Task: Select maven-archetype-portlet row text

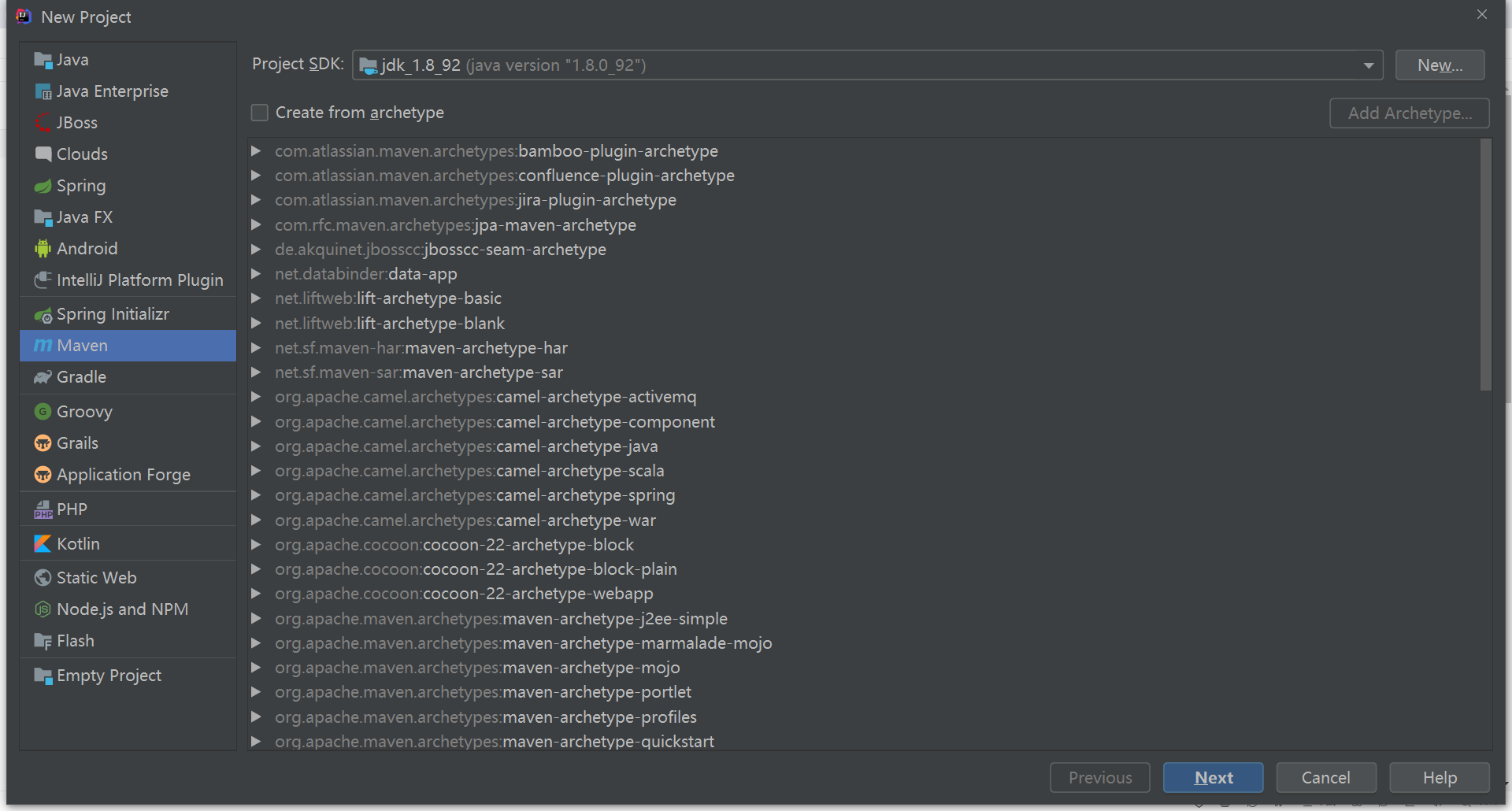Action: click(x=483, y=692)
